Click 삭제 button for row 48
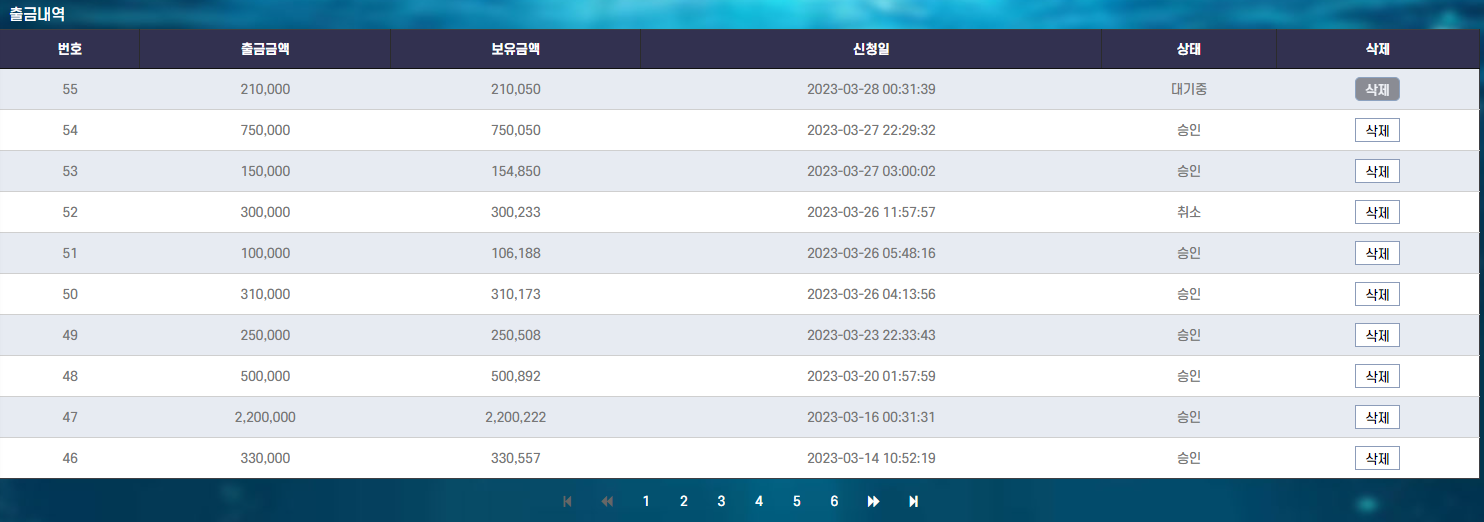This screenshot has height=522, width=1484. click(1377, 376)
